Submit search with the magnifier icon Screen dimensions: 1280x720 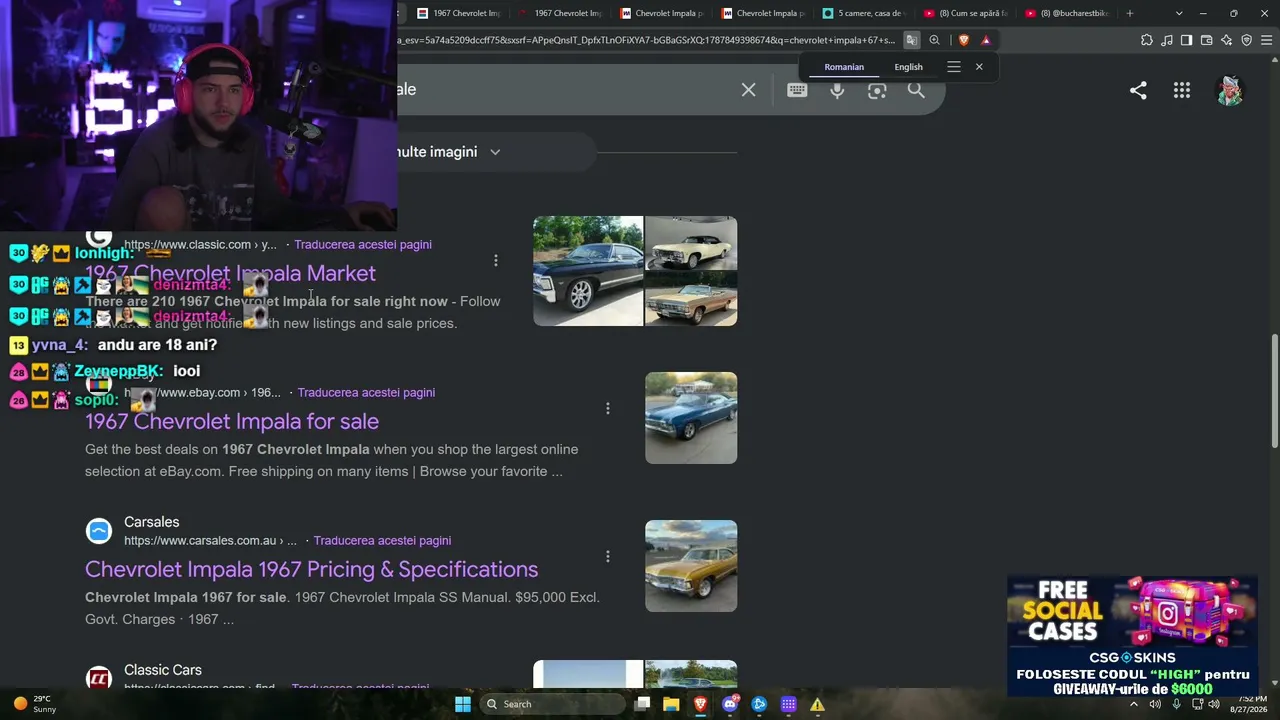(x=916, y=90)
